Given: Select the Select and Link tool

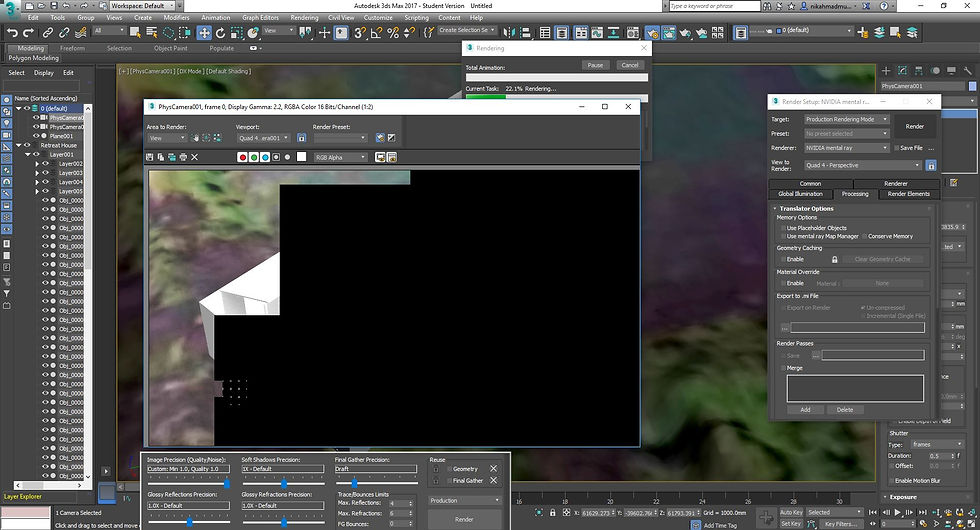Looking at the screenshot, I should pyautogui.click(x=48, y=32).
